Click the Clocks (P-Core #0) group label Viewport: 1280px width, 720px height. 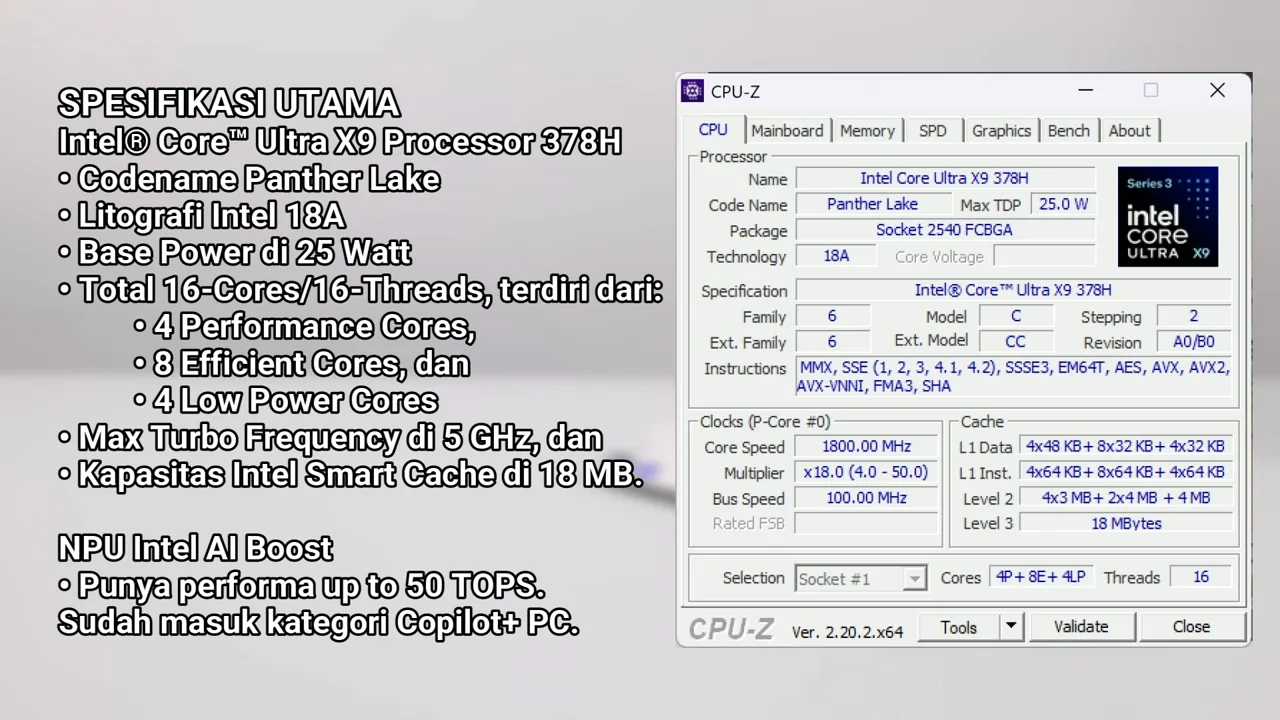pos(765,422)
